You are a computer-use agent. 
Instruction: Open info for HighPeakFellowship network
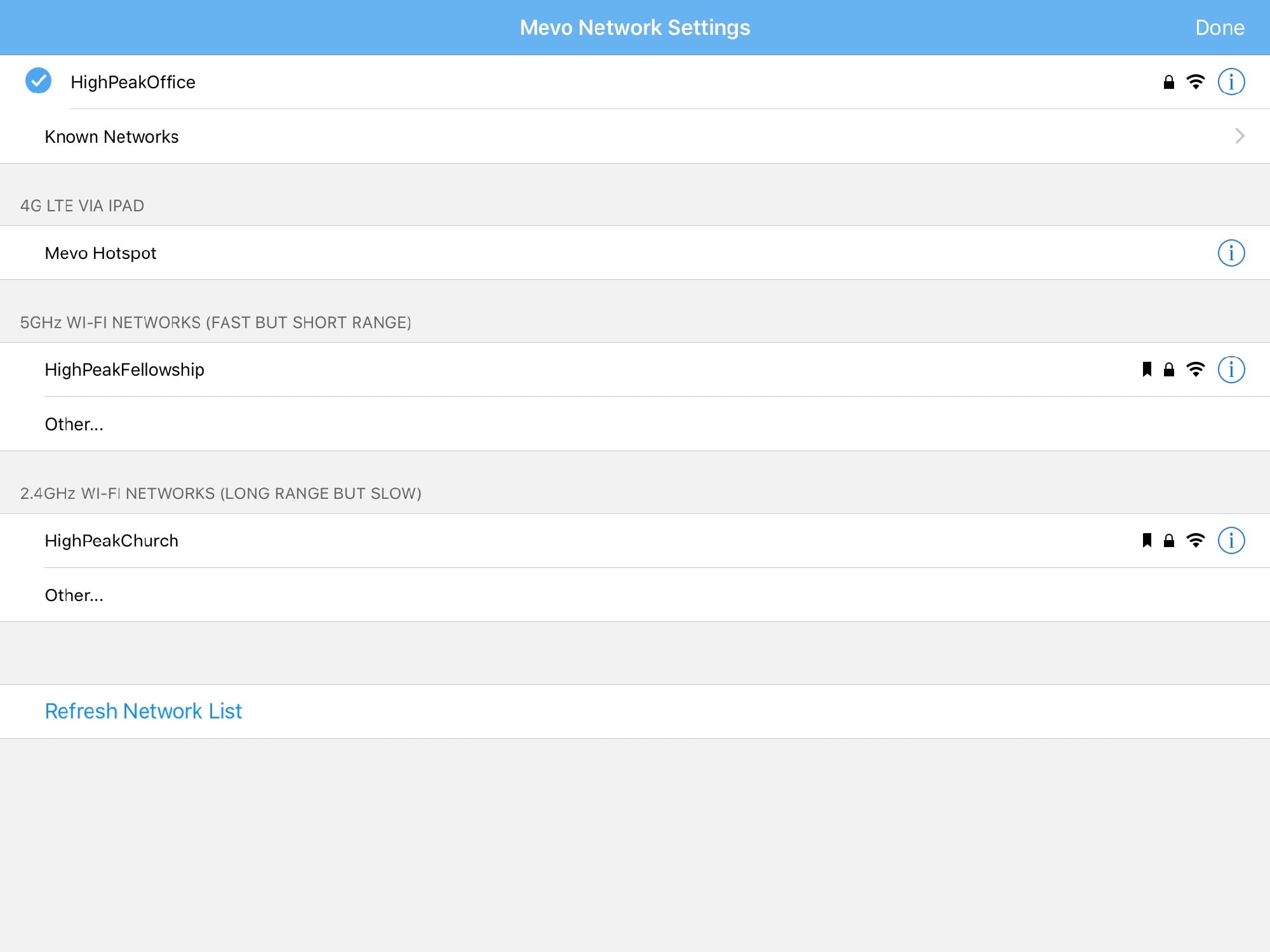click(1231, 369)
